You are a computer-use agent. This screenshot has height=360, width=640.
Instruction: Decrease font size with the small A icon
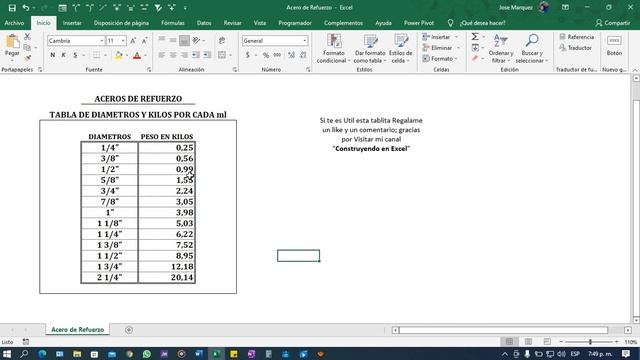144,41
